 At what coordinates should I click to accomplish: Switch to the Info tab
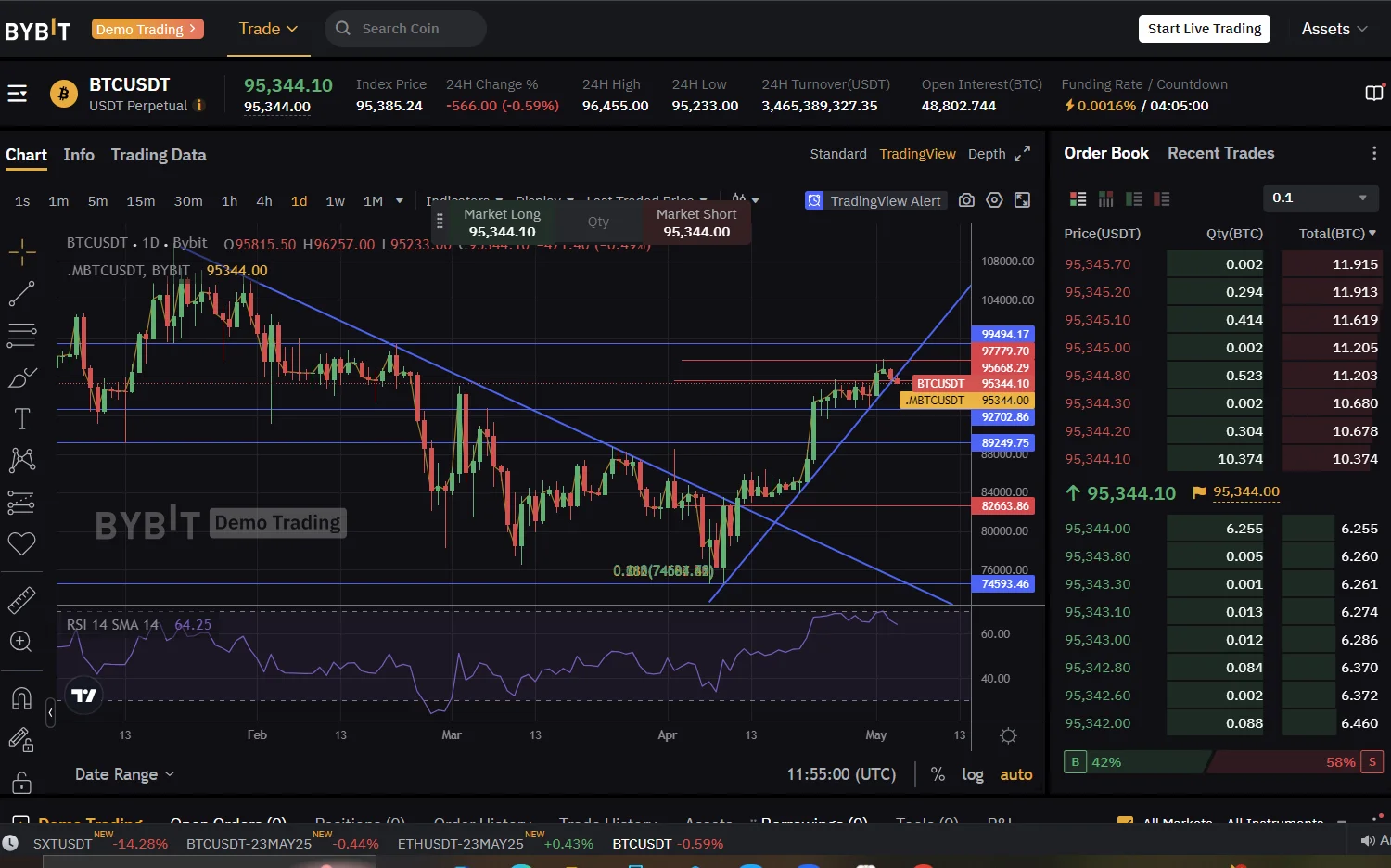(x=79, y=155)
